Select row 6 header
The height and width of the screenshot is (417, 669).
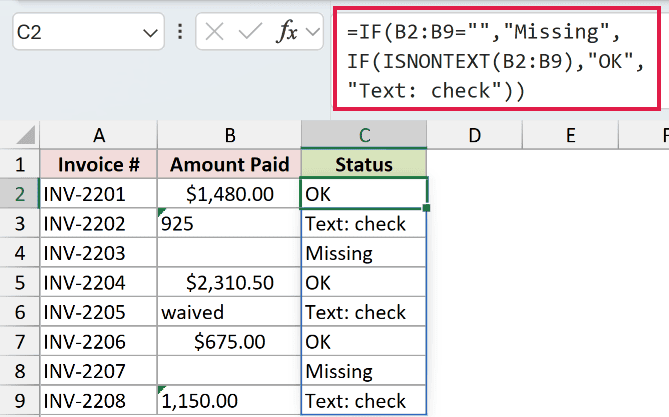[20, 312]
